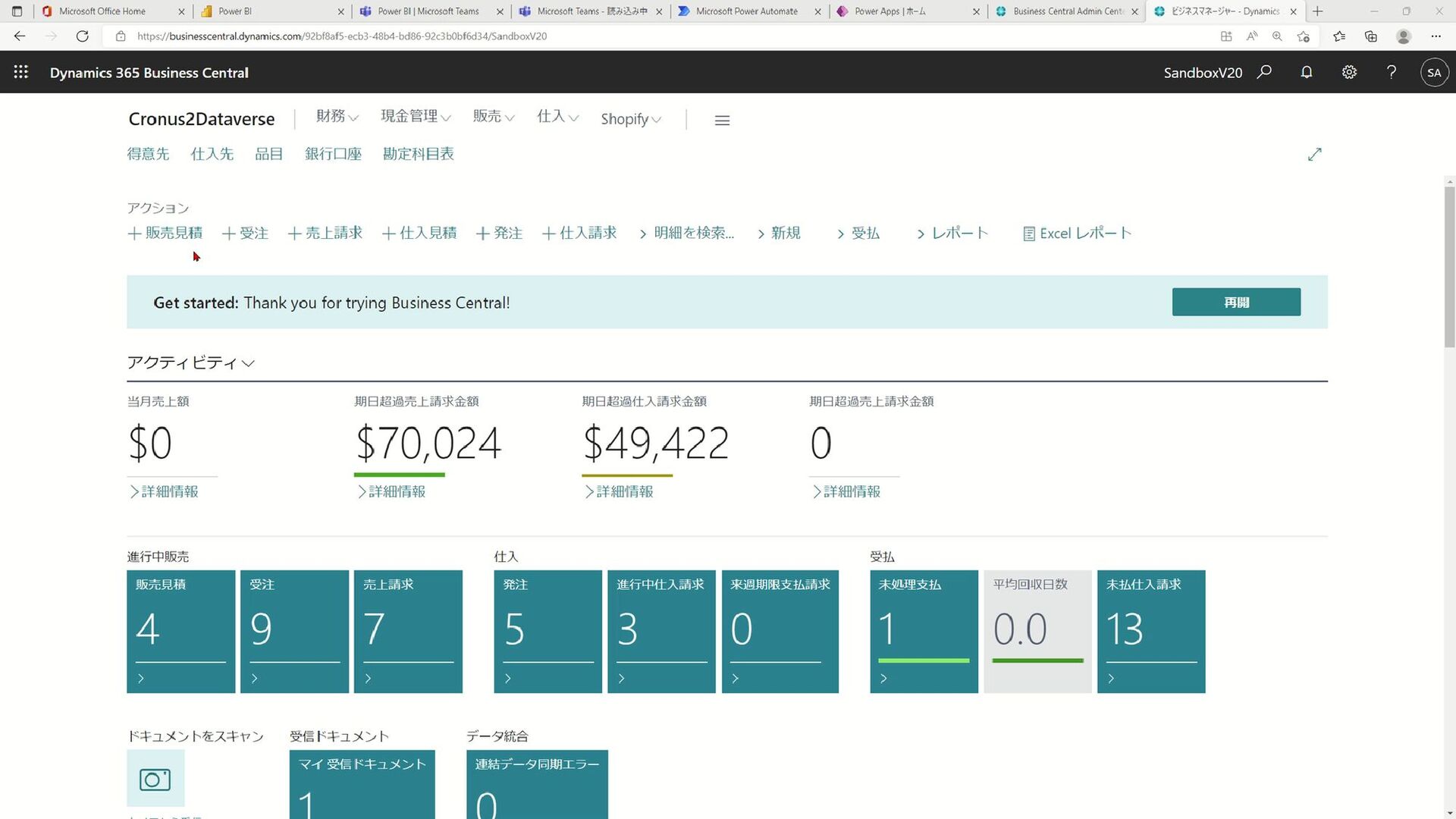Open tab actions menu icon
This screenshot has width=1456, height=819.
(17, 11)
